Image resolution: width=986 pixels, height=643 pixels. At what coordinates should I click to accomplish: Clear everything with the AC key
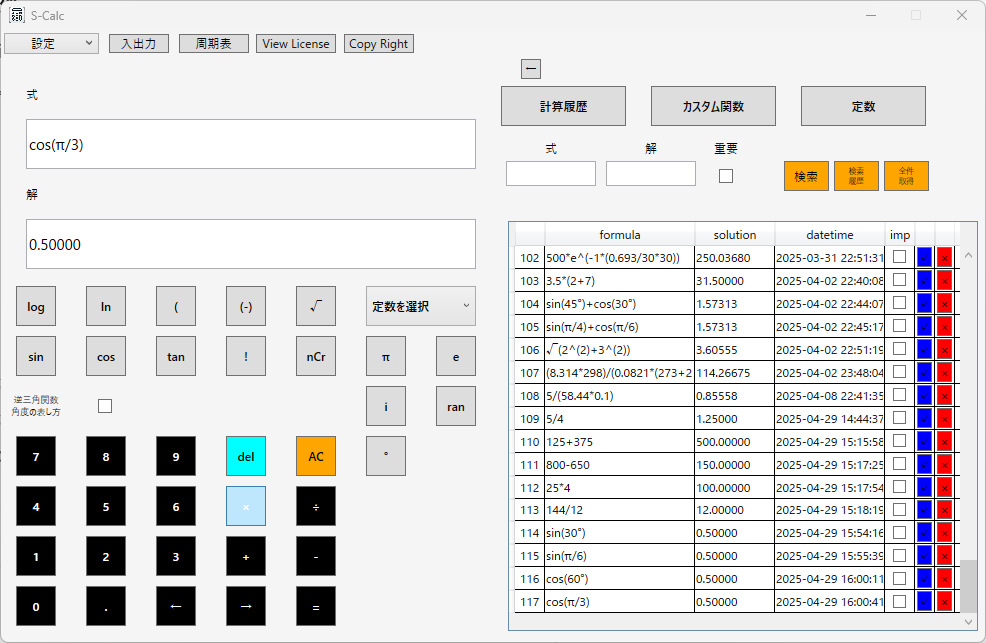click(x=316, y=456)
